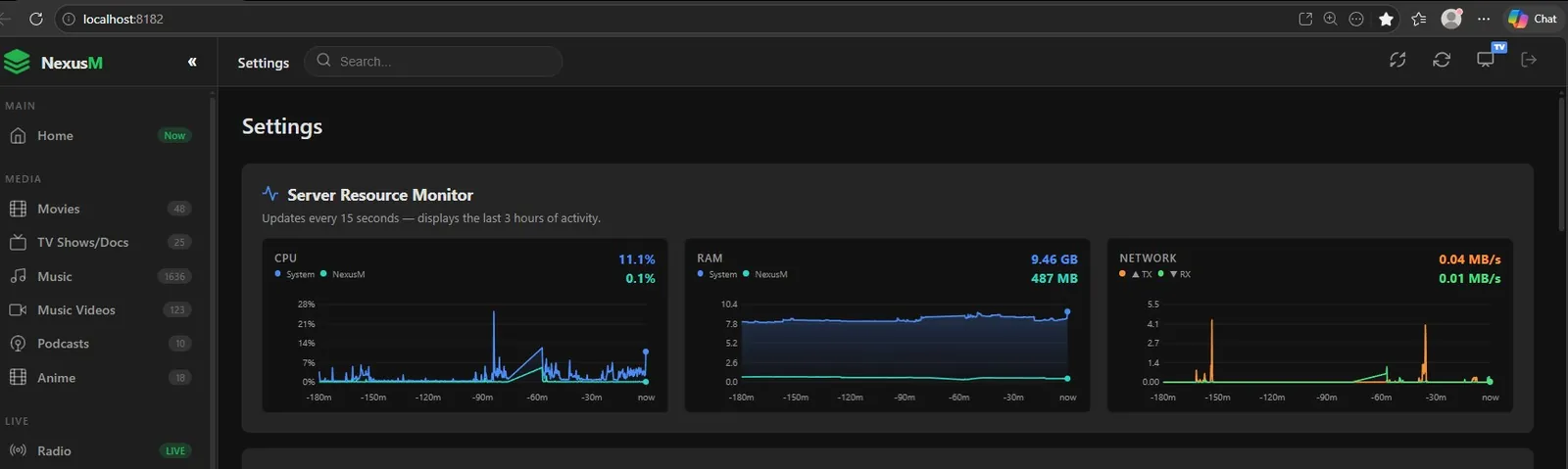Click the Server Resource Monitor pulse icon
The height and width of the screenshot is (469, 1568).
pyautogui.click(x=270, y=194)
